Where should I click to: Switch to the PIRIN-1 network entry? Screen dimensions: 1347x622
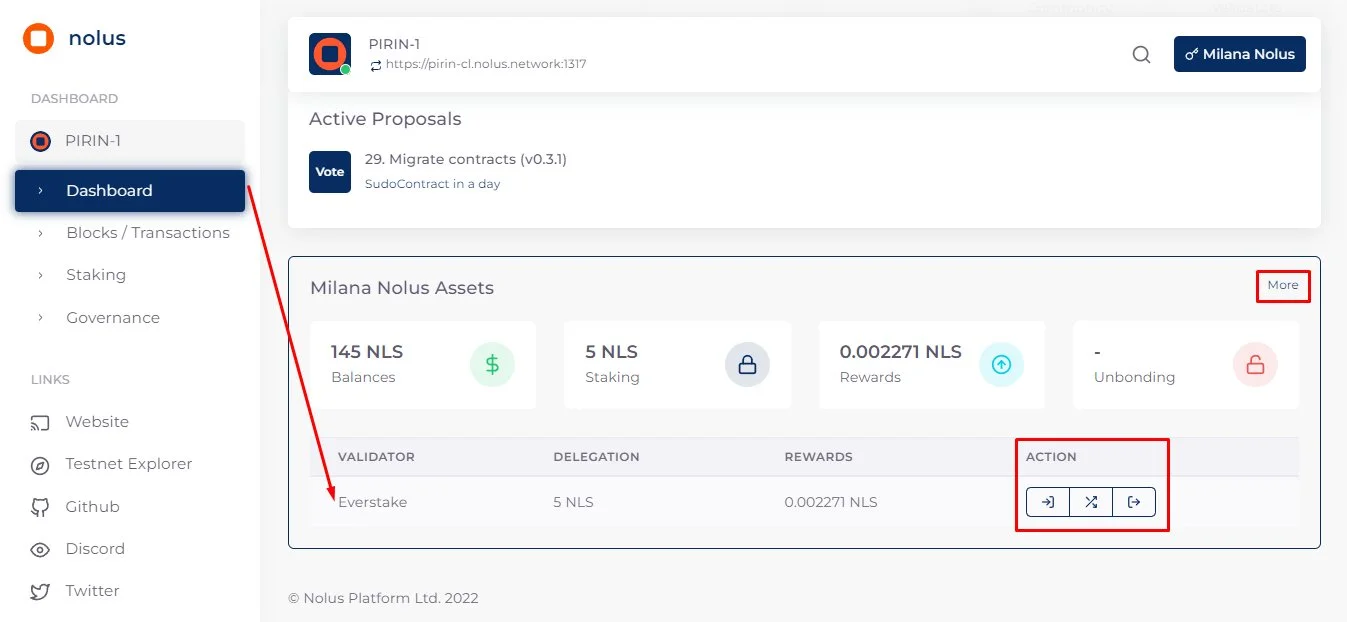coord(96,141)
